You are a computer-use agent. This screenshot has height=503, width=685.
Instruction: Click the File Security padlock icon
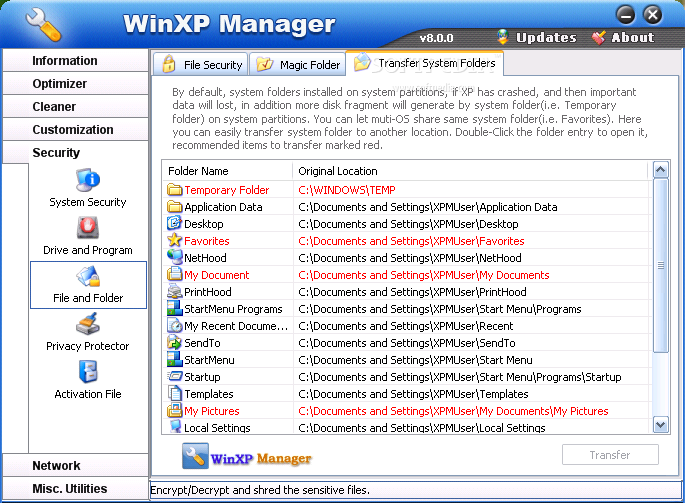click(169, 64)
